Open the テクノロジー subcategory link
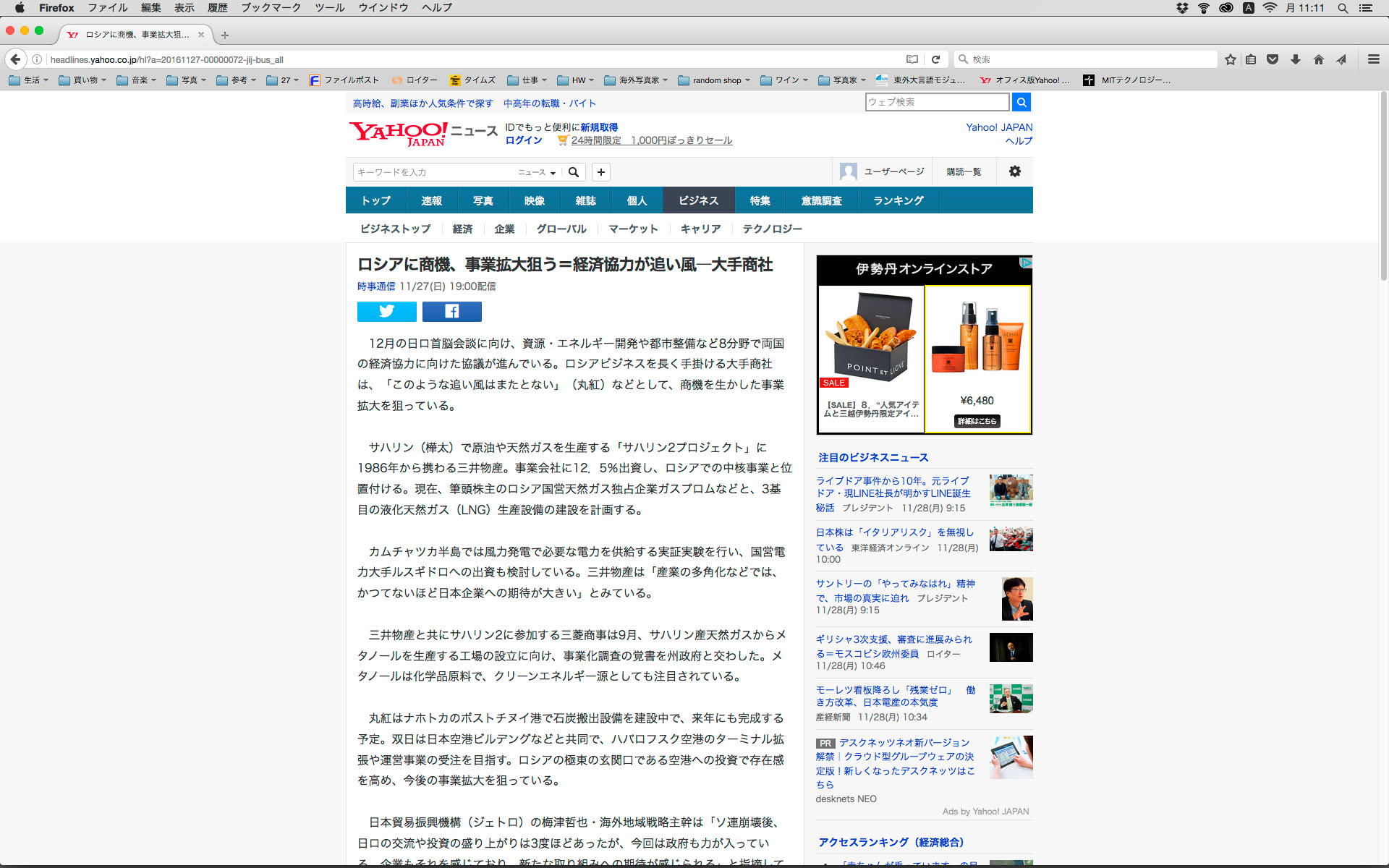This screenshot has width=1389, height=868. coord(772,229)
